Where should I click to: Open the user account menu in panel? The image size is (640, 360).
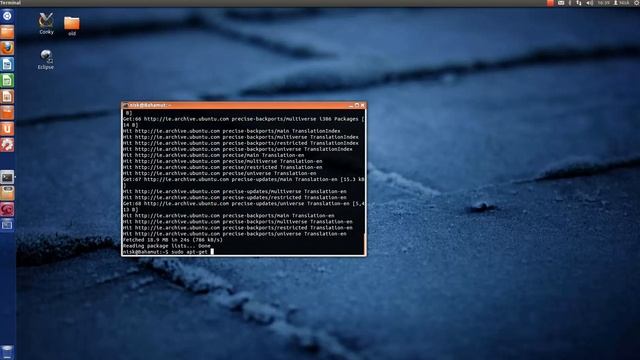(622, 3)
